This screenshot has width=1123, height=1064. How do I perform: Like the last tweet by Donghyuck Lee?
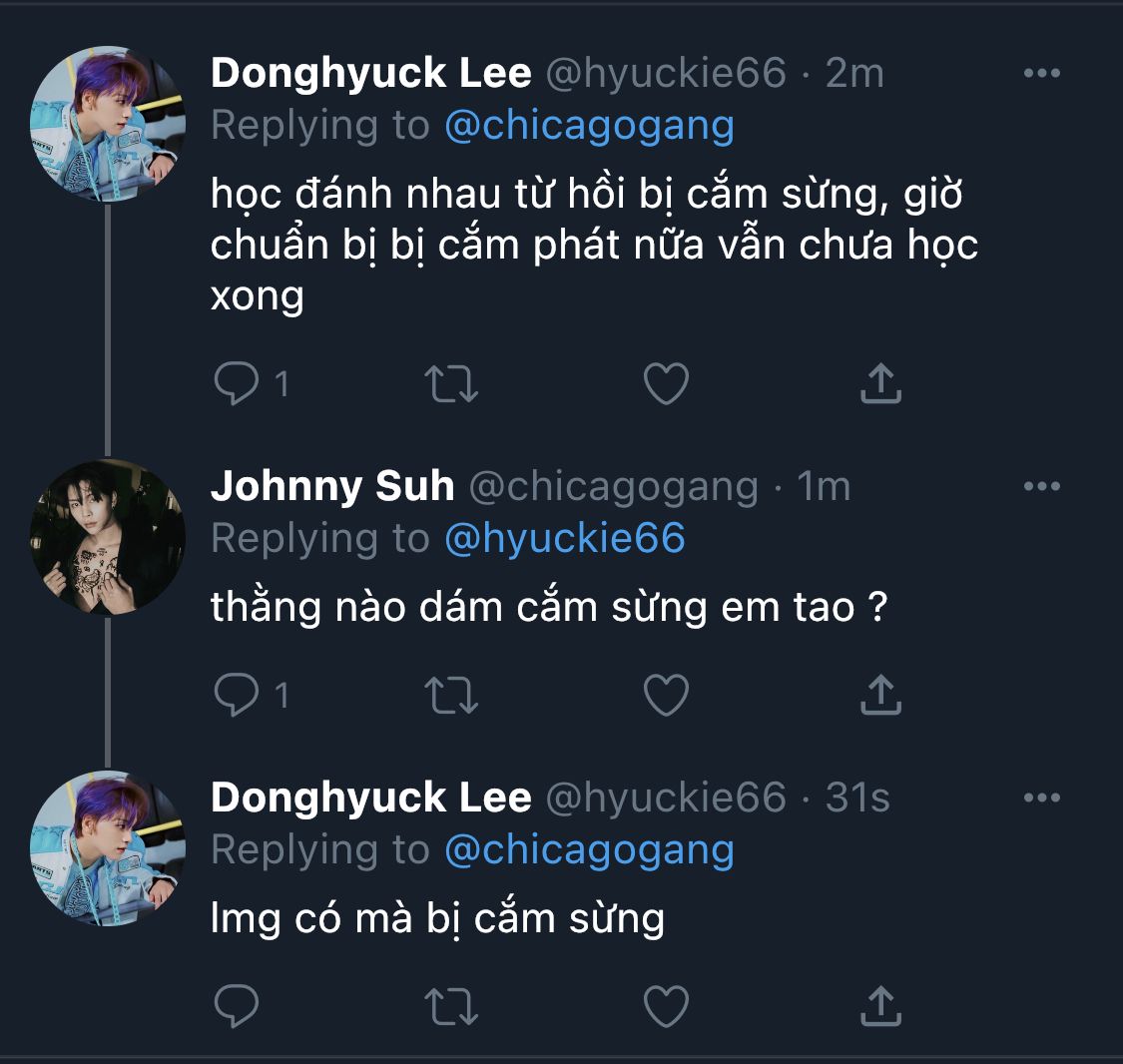666,1006
